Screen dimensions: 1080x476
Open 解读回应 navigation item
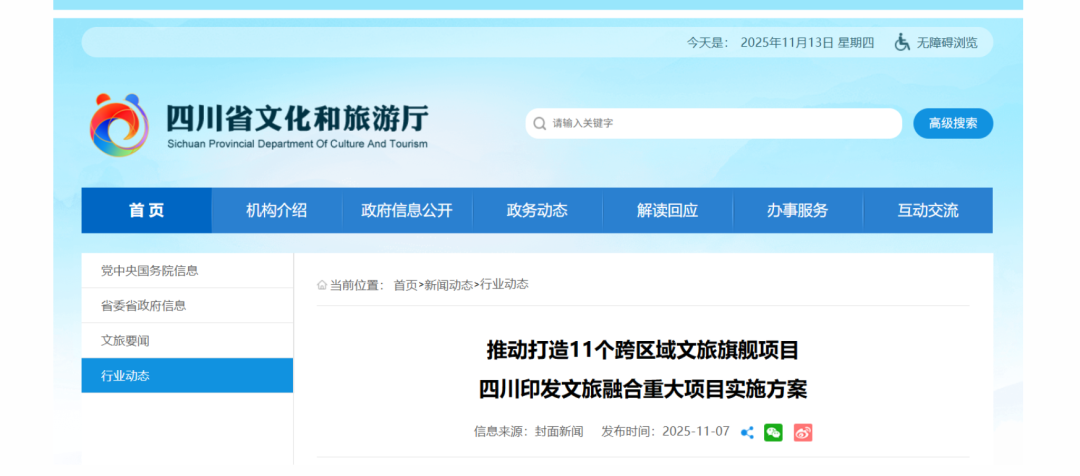[x=667, y=210]
